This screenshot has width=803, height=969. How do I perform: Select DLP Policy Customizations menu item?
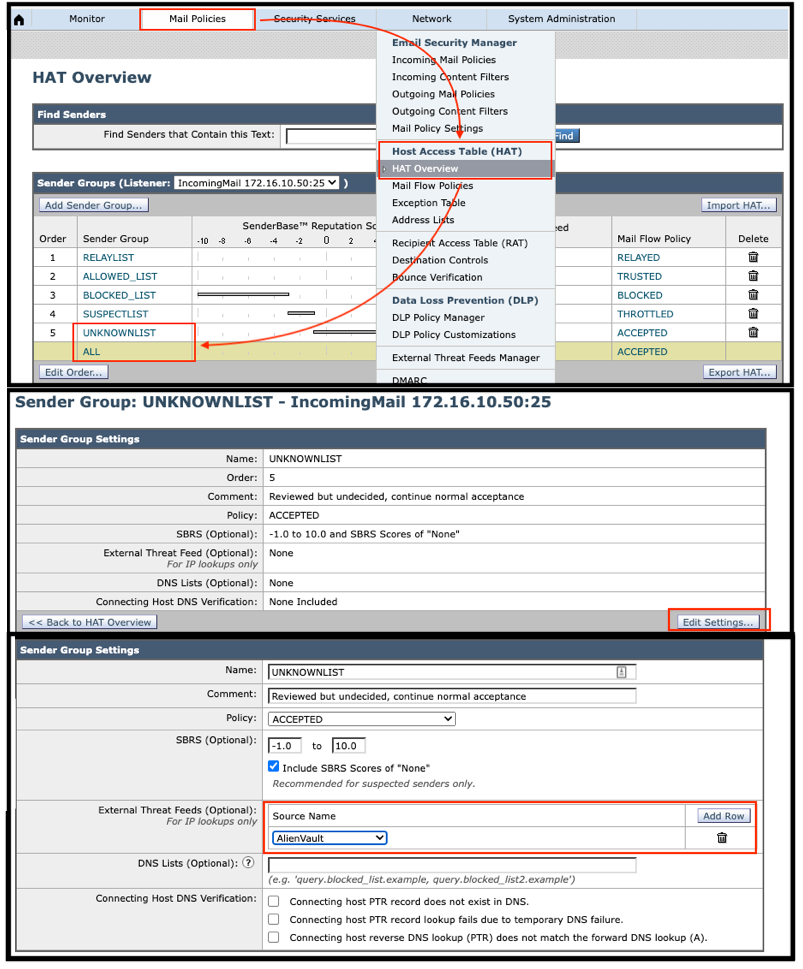(454, 335)
